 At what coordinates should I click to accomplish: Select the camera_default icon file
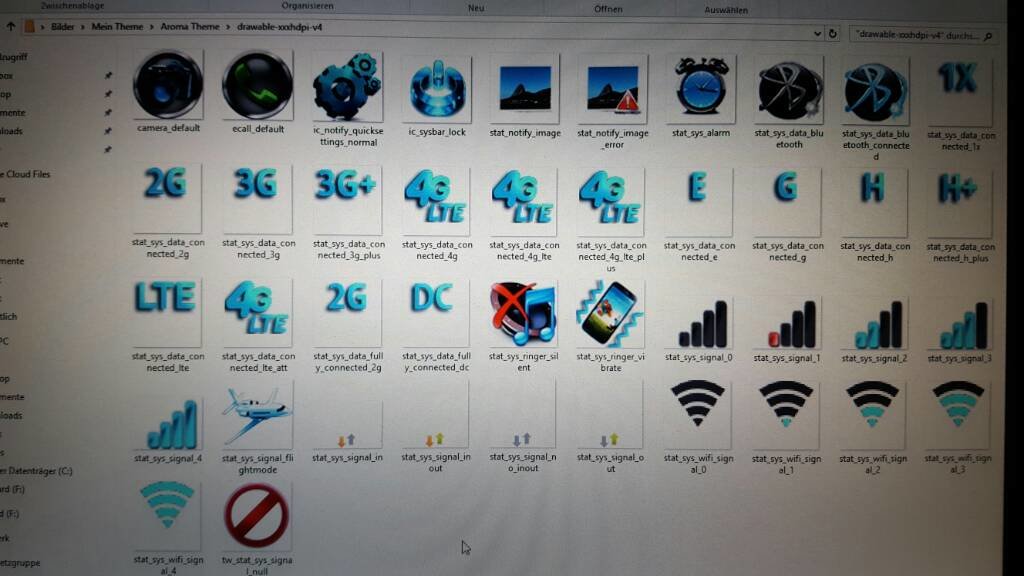point(168,86)
